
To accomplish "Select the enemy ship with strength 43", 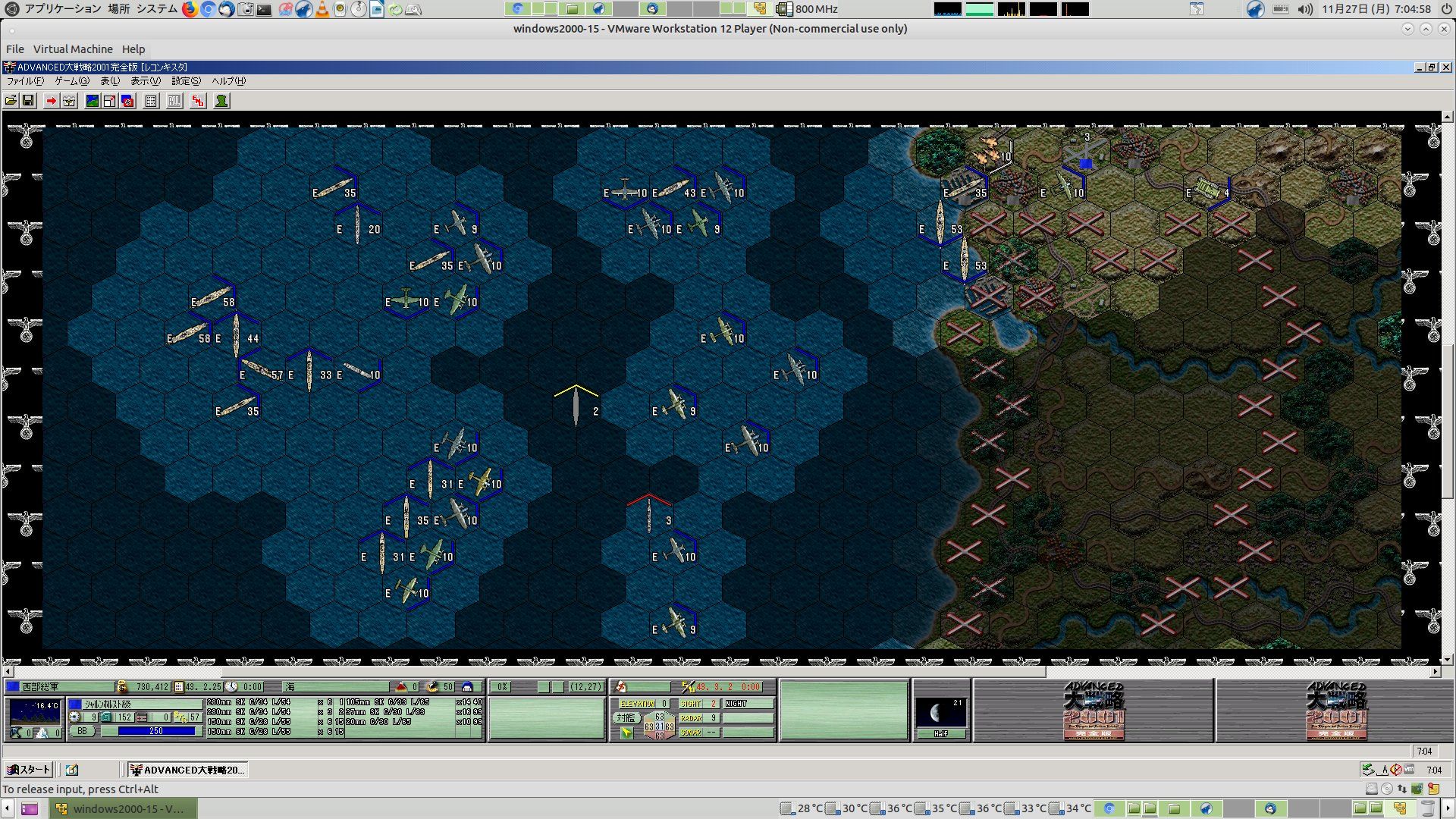I will click(x=673, y=189).
